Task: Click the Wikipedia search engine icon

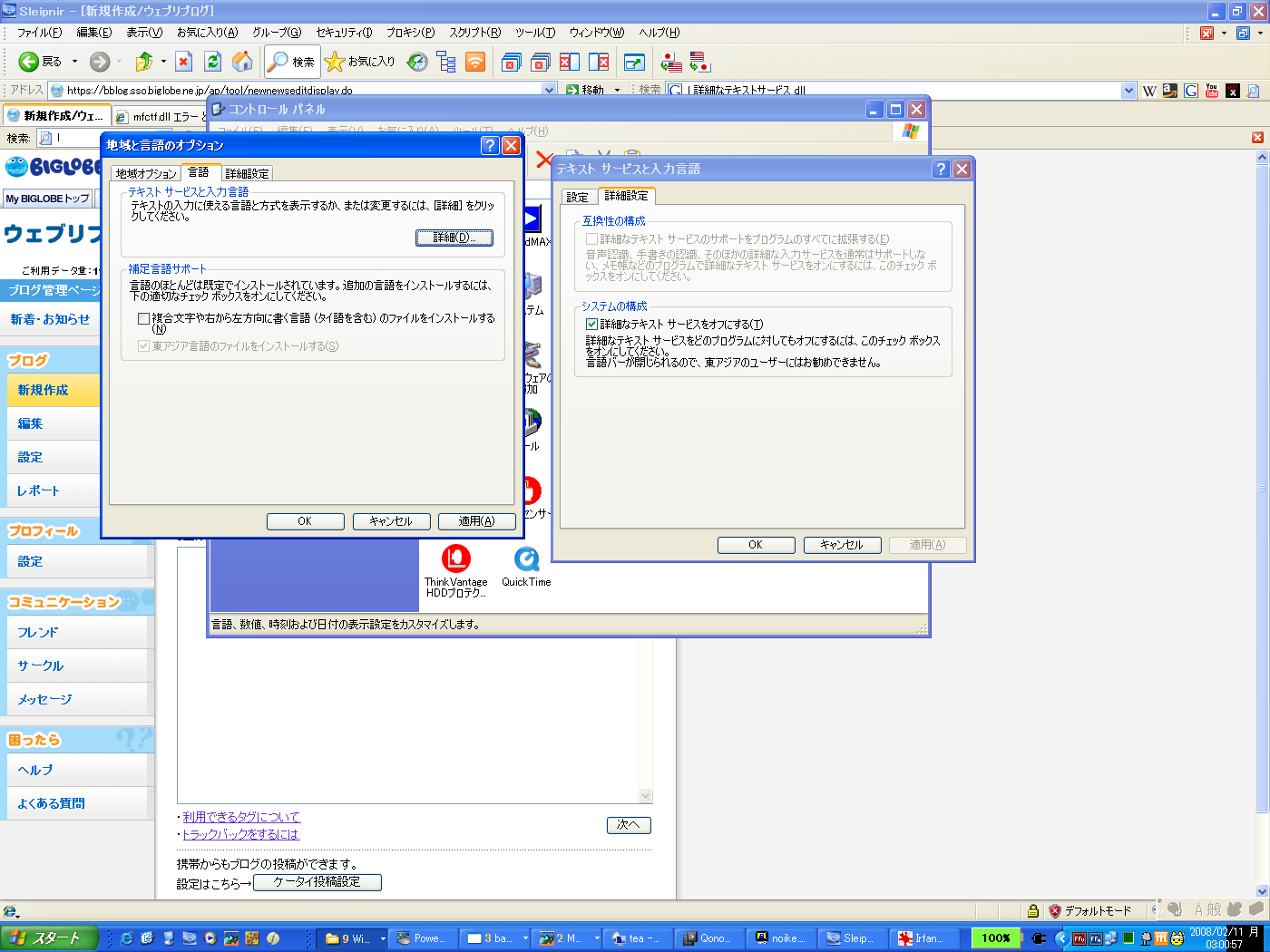Action: click(1149, 91)
